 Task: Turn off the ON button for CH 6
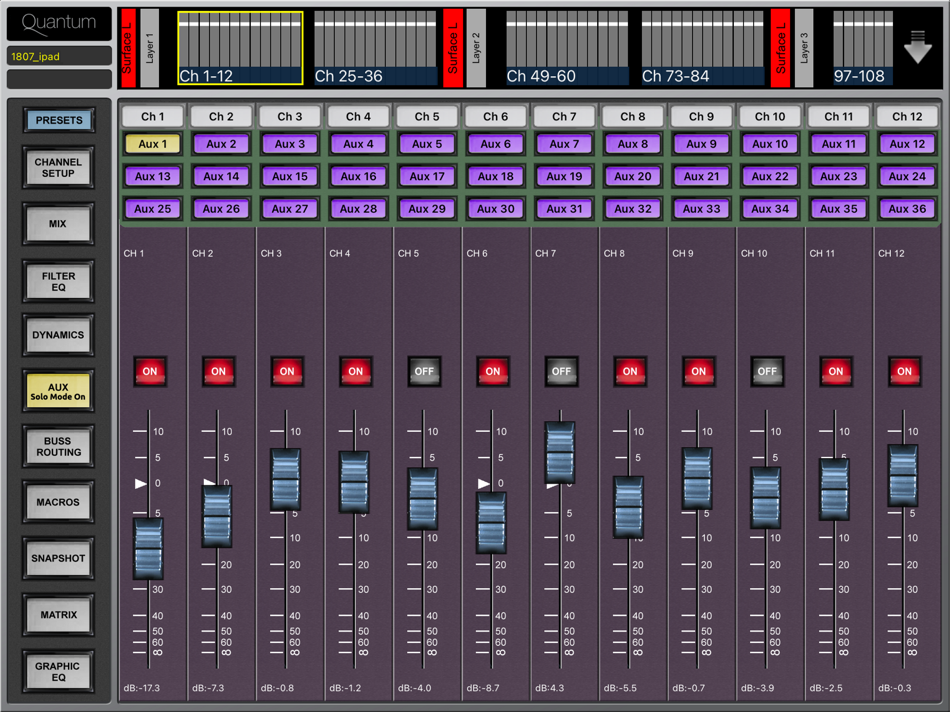pyautogui.click(x=493, y=371)
